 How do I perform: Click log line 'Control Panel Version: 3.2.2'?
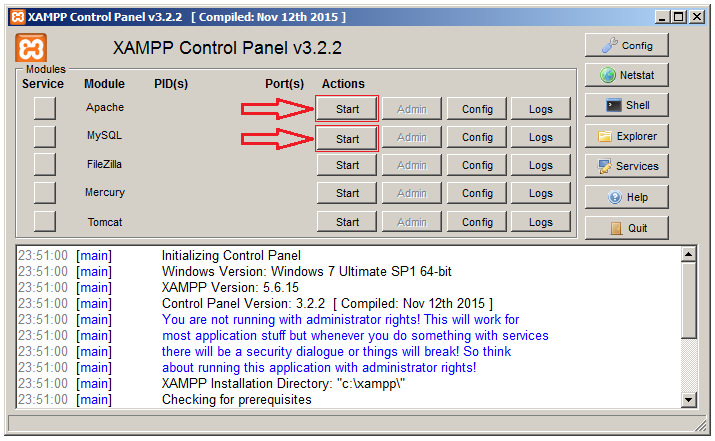tap(327, 303)
